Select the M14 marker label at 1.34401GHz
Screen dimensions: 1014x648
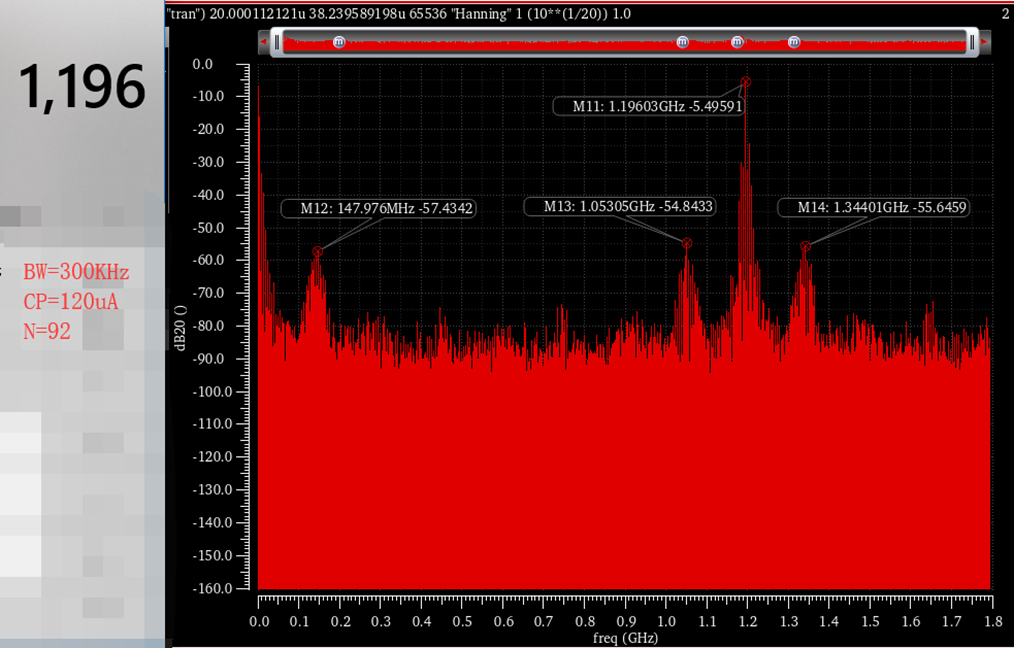tap(876, 207)
